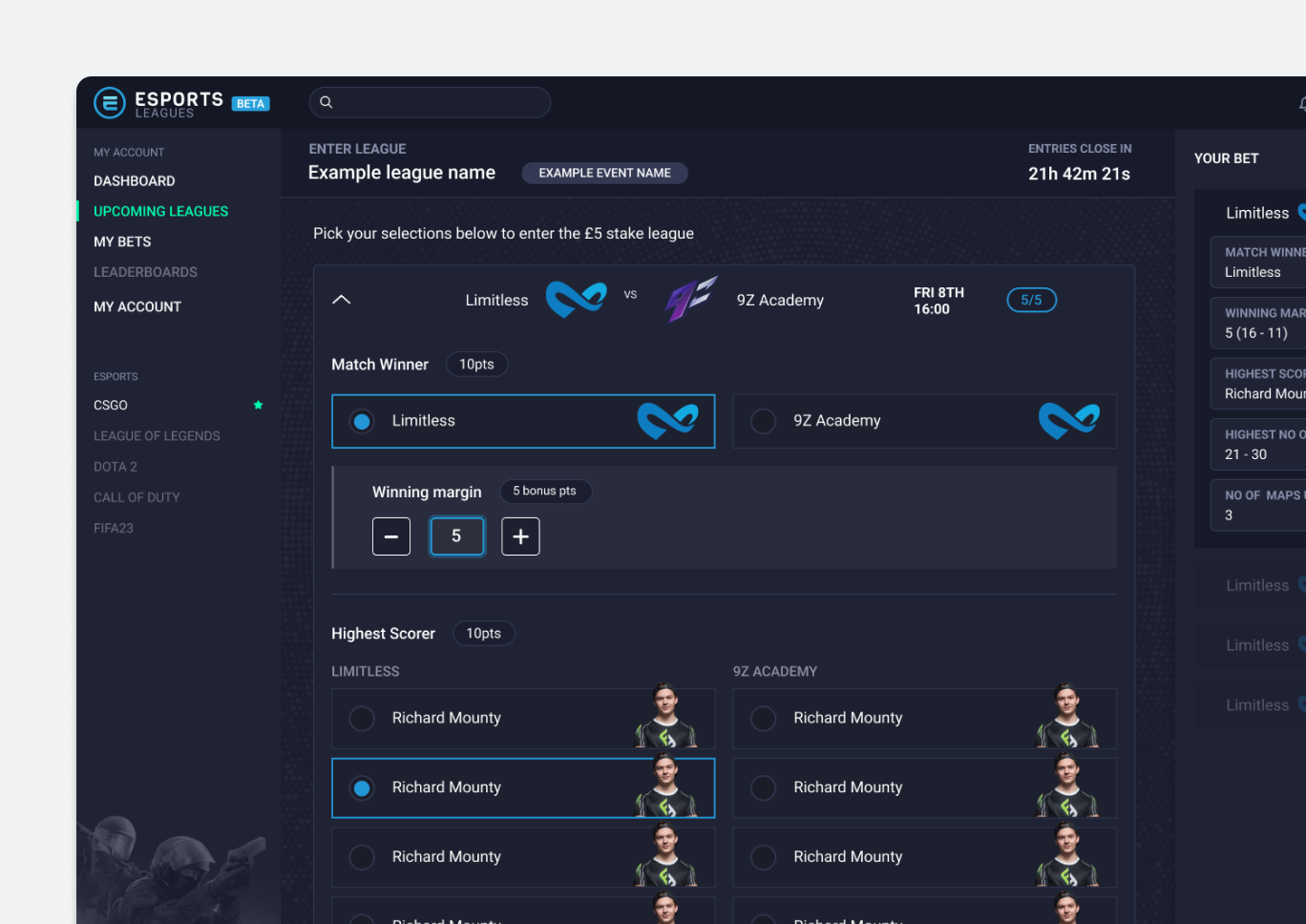Click the notification bell icon
Screen dimensions: 1306x924
coord(1301,103)
